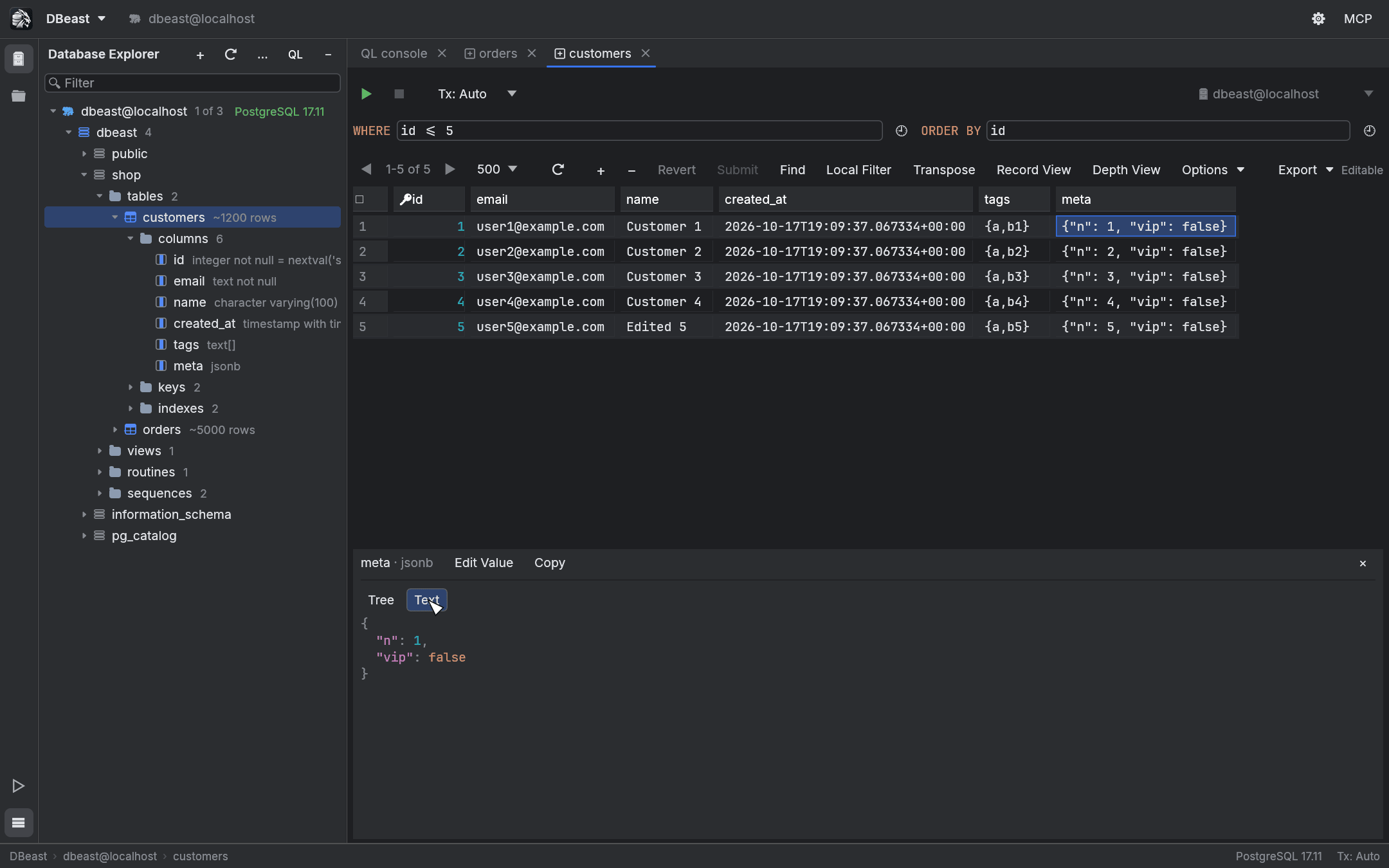1389x868 pixels.
Task: Open database sidebar icon in left rail
Action: point(19,59)
